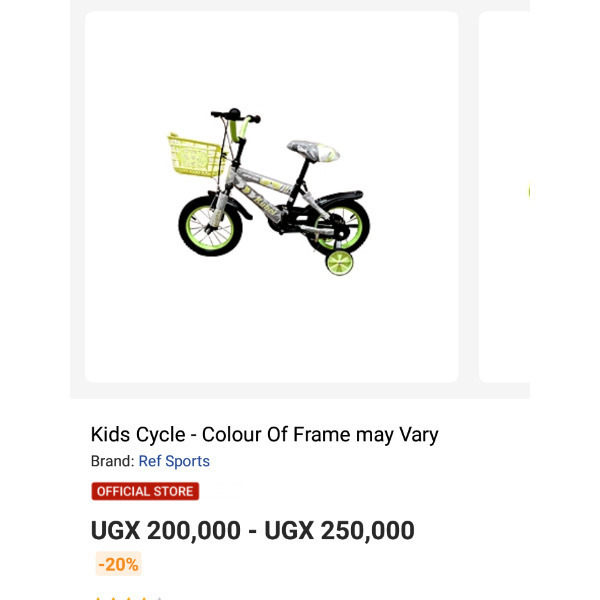Click the bike's wrapped seat

313,151
